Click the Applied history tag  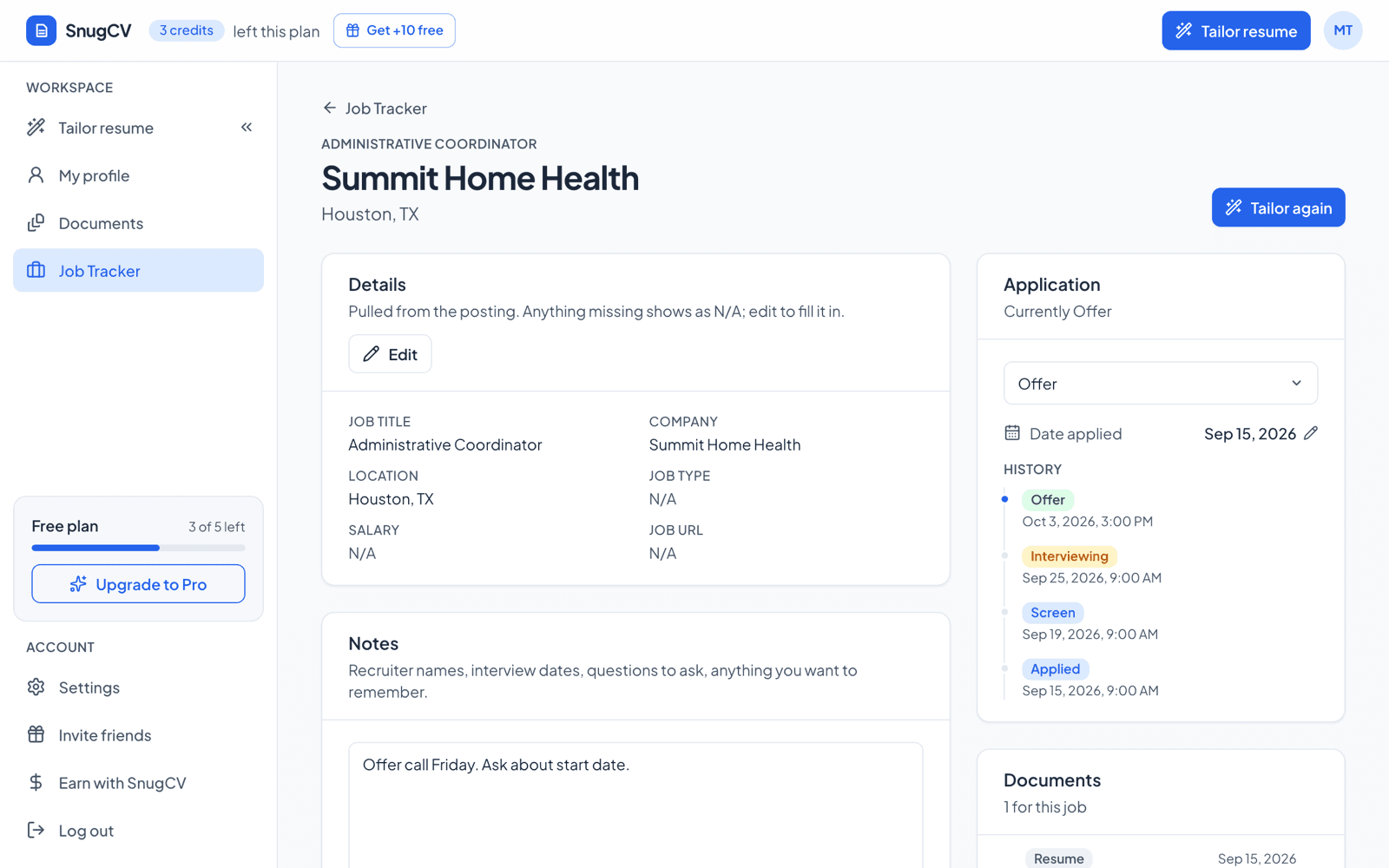tap(1056, 669)
